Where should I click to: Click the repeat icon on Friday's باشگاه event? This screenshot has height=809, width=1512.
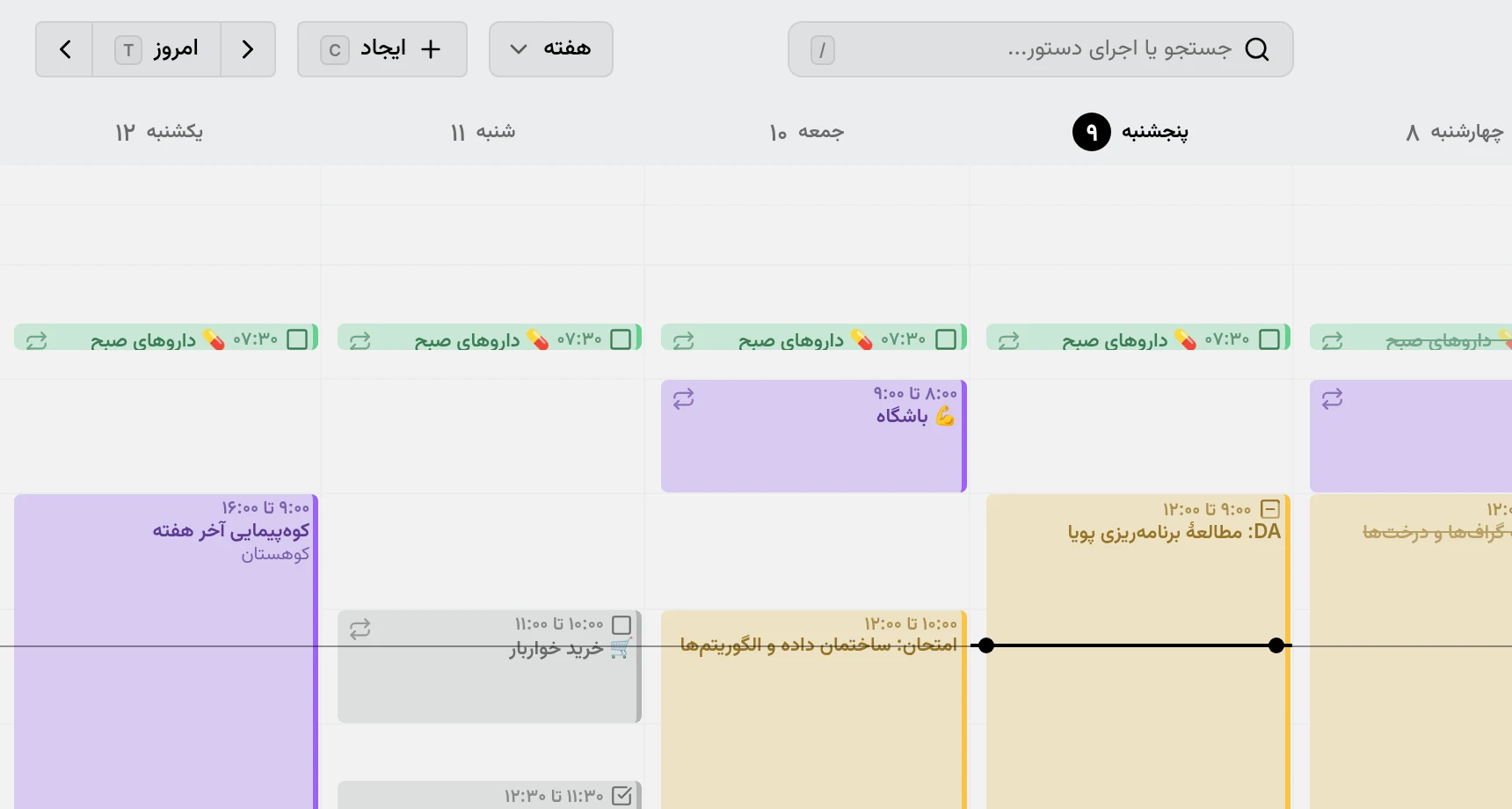pyautogui.click(x=684, y=399)
